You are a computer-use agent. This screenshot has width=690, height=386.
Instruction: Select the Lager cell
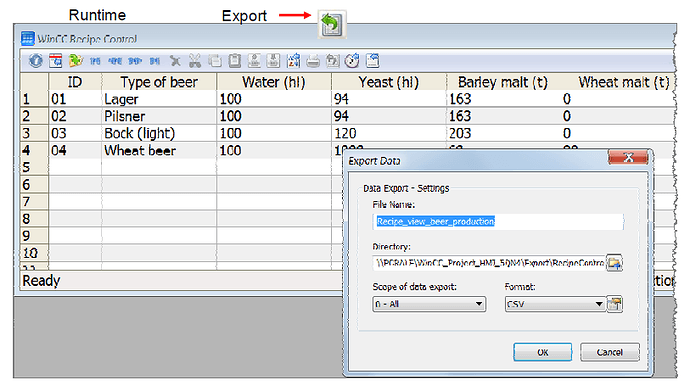159,99
